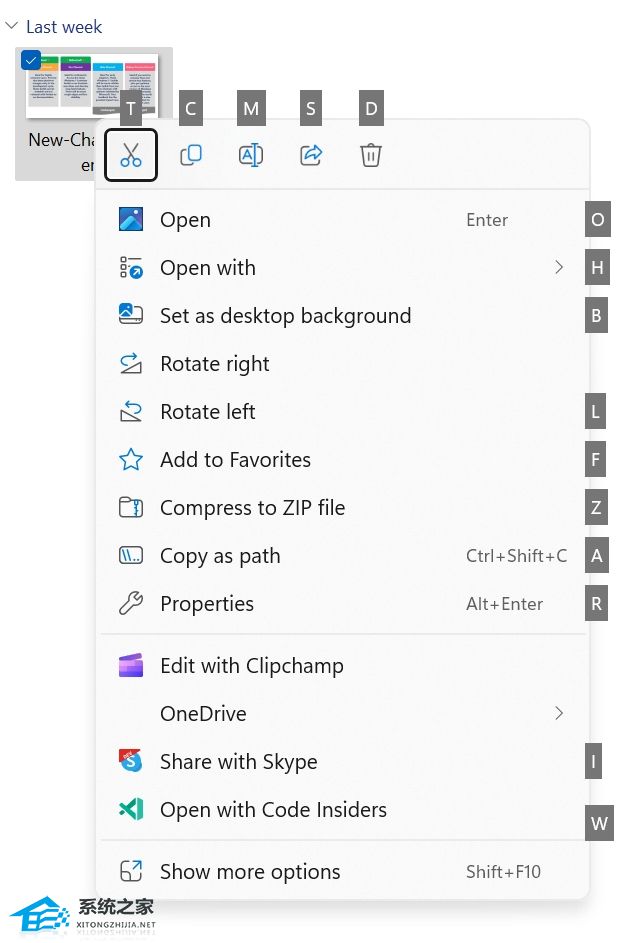Choose Set as desktop background
Screen dimensions: 643x943
coord(285,316)
